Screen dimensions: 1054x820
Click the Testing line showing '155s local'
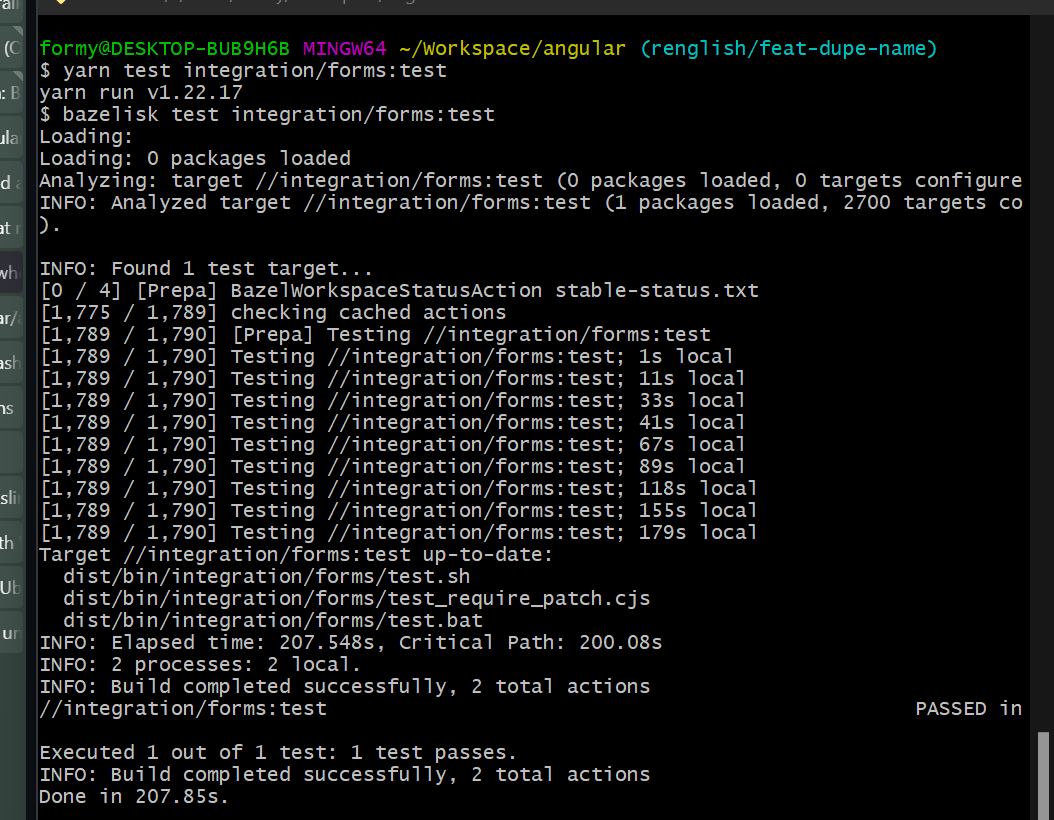tap(398, 511)
